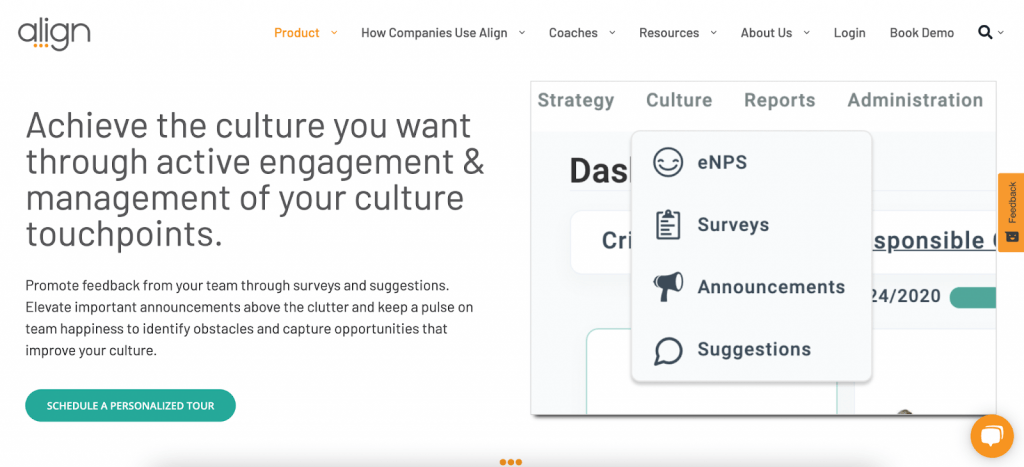Expand the chevron next to search
Screen dimensions: 1024x467
1000,33
